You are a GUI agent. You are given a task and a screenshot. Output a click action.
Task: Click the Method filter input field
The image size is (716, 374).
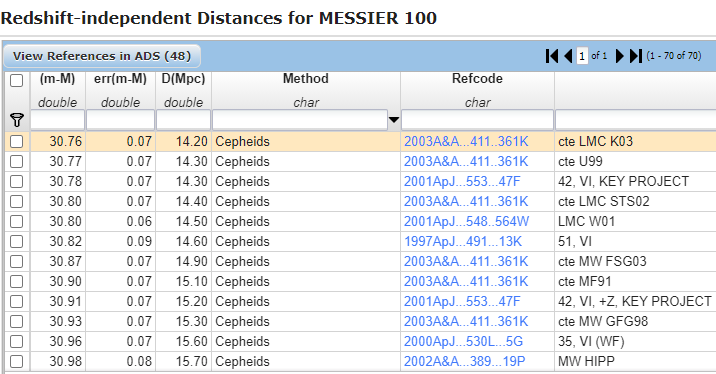pyautogui.click(x=300, y=121)
